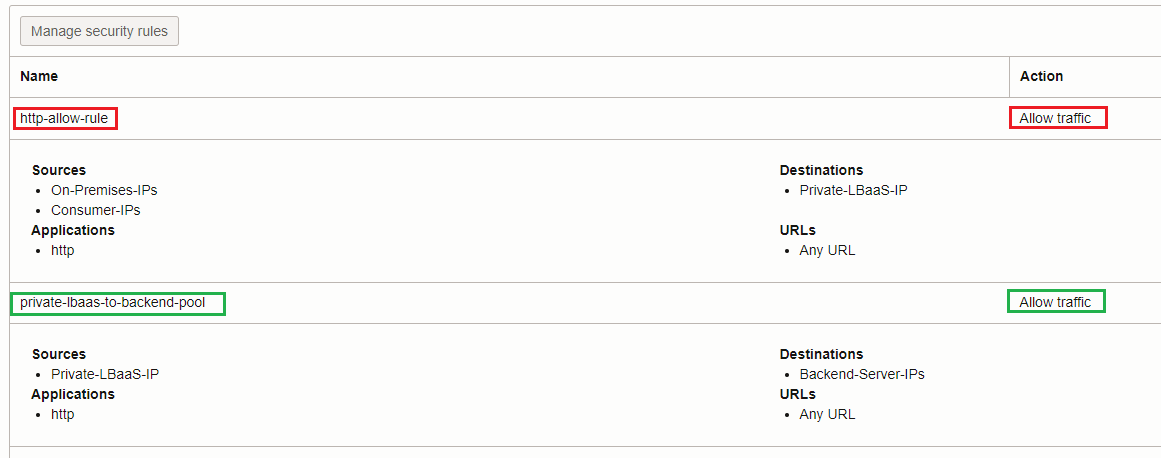Click Applications heading in private-lbaas-to-backend-pool rule
The width and height of the screenshot is (1161, 458).
tap(73, 394)
